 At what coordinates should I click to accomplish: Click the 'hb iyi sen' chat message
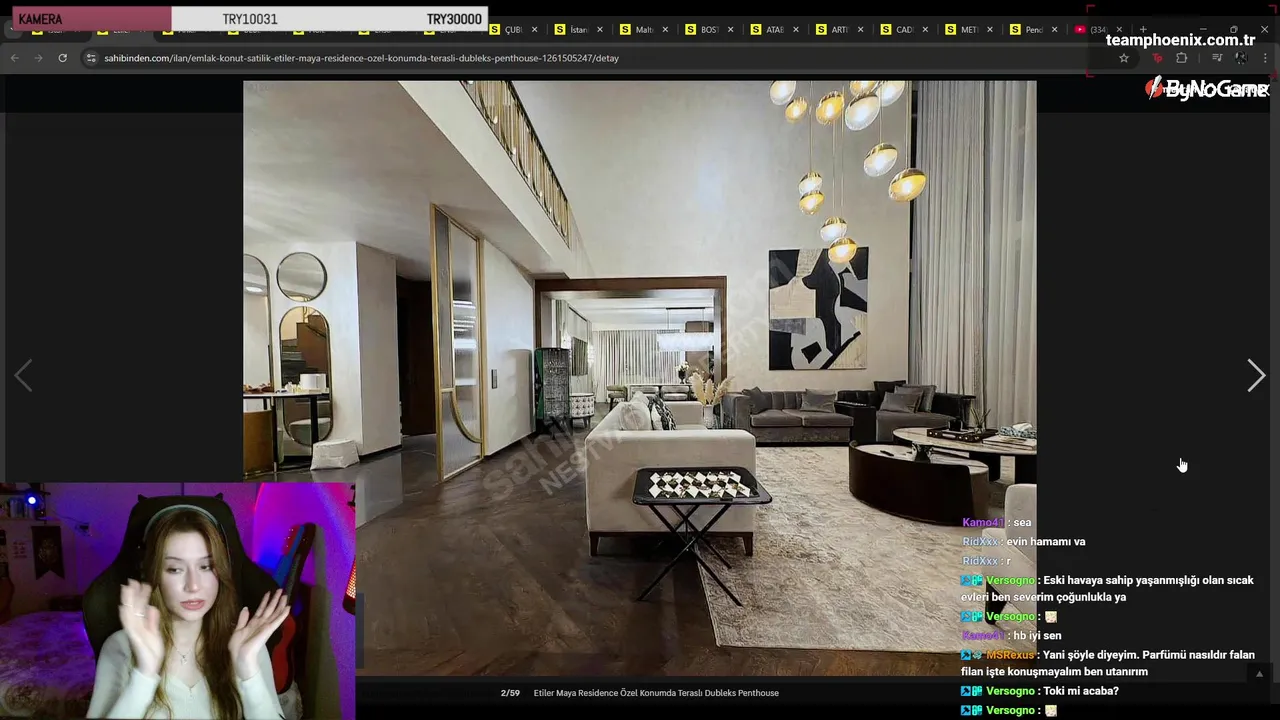(1012, 636)
